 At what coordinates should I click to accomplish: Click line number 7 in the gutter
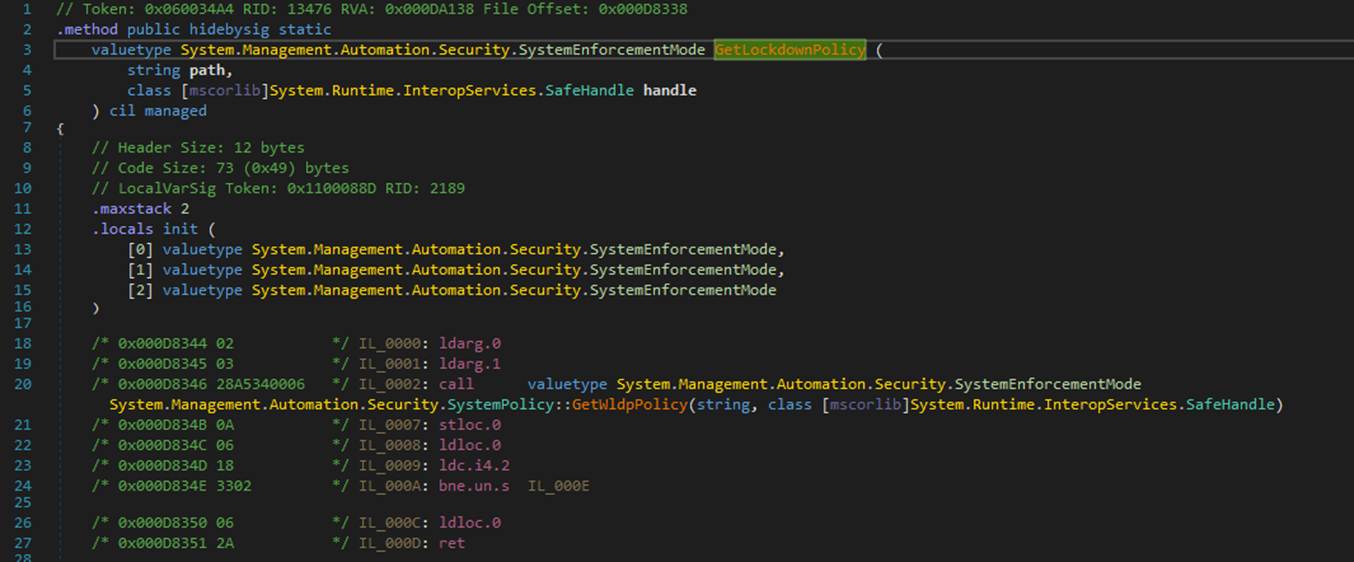point(27,128)
